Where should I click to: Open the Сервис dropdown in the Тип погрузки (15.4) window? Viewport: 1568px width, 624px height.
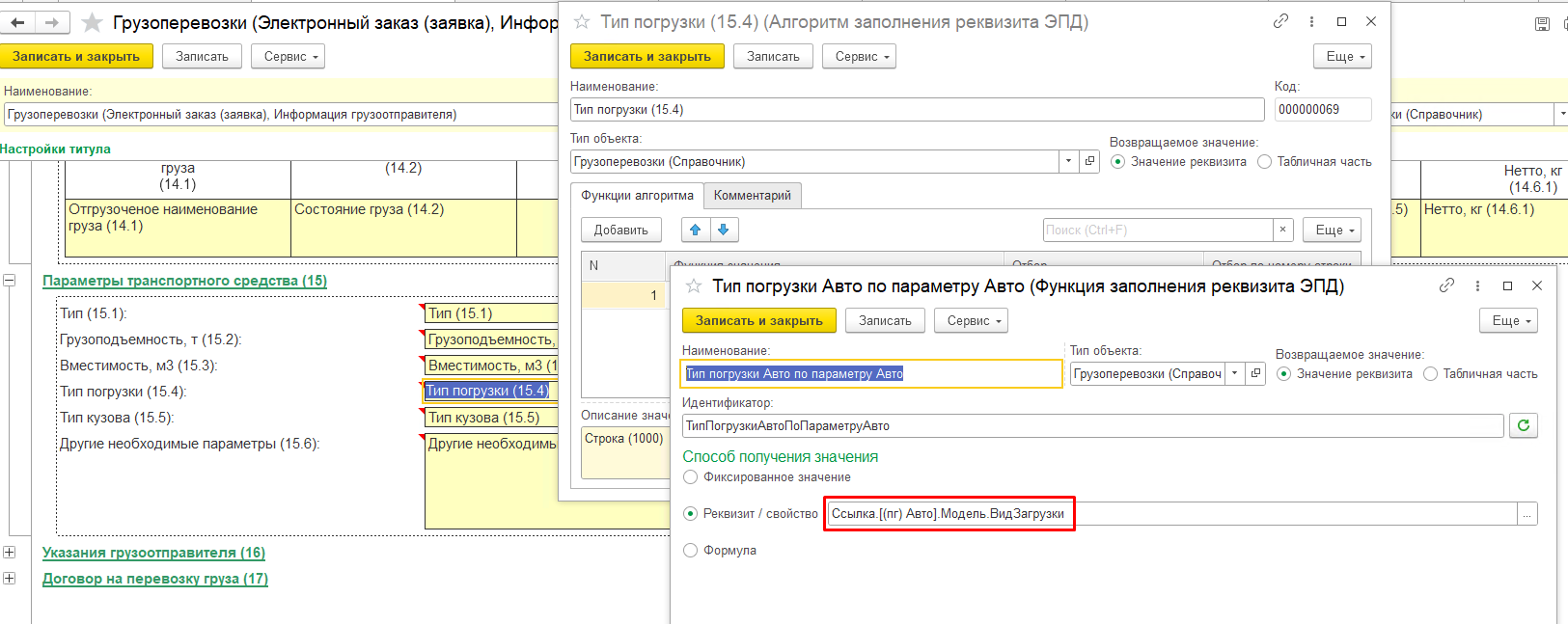coord(860,56)
